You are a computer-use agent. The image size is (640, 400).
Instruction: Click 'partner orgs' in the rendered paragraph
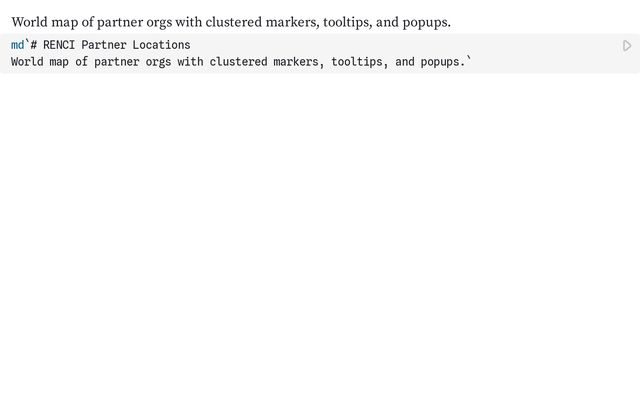pos(134,23)
